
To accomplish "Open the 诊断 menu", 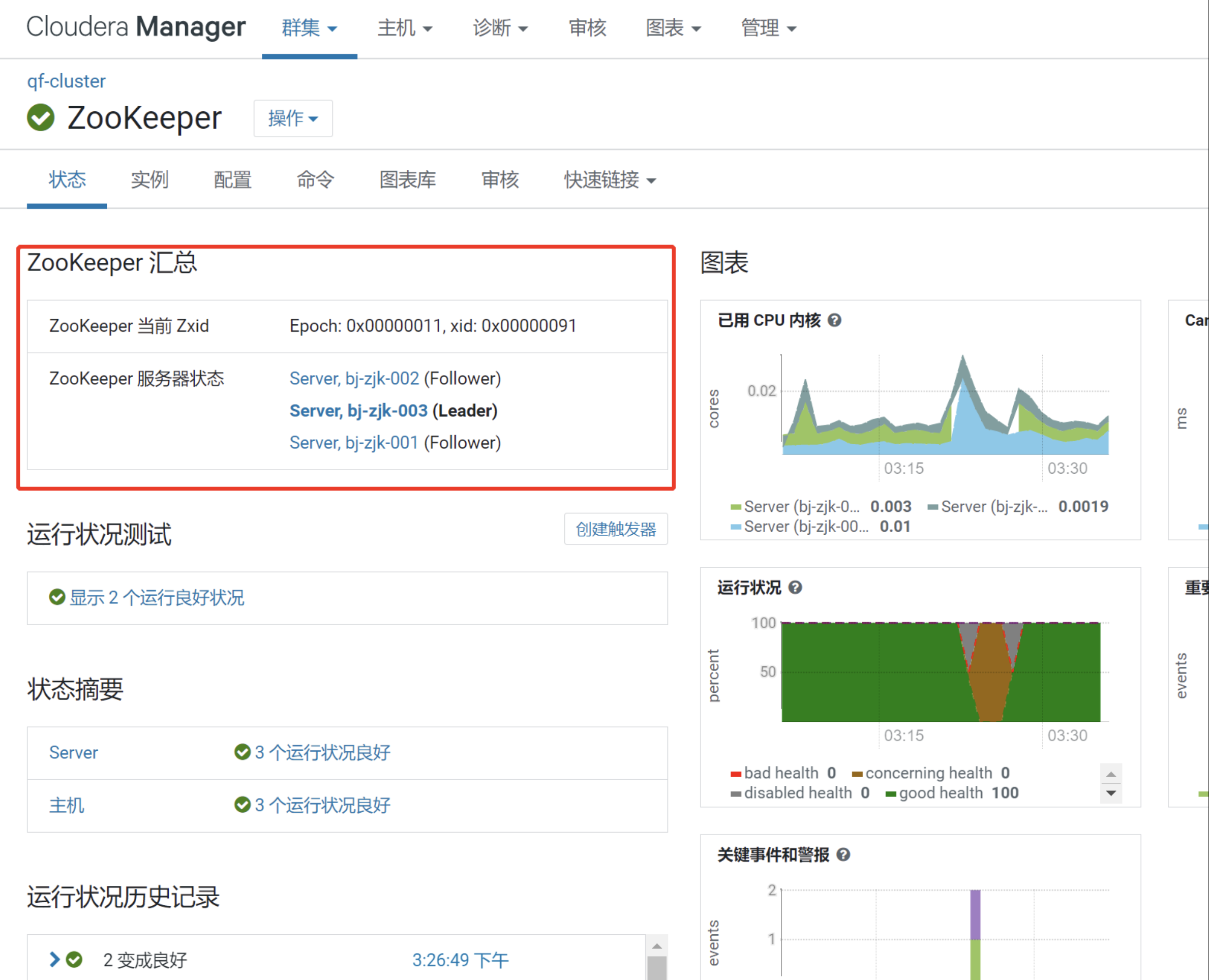I will 499,27.
